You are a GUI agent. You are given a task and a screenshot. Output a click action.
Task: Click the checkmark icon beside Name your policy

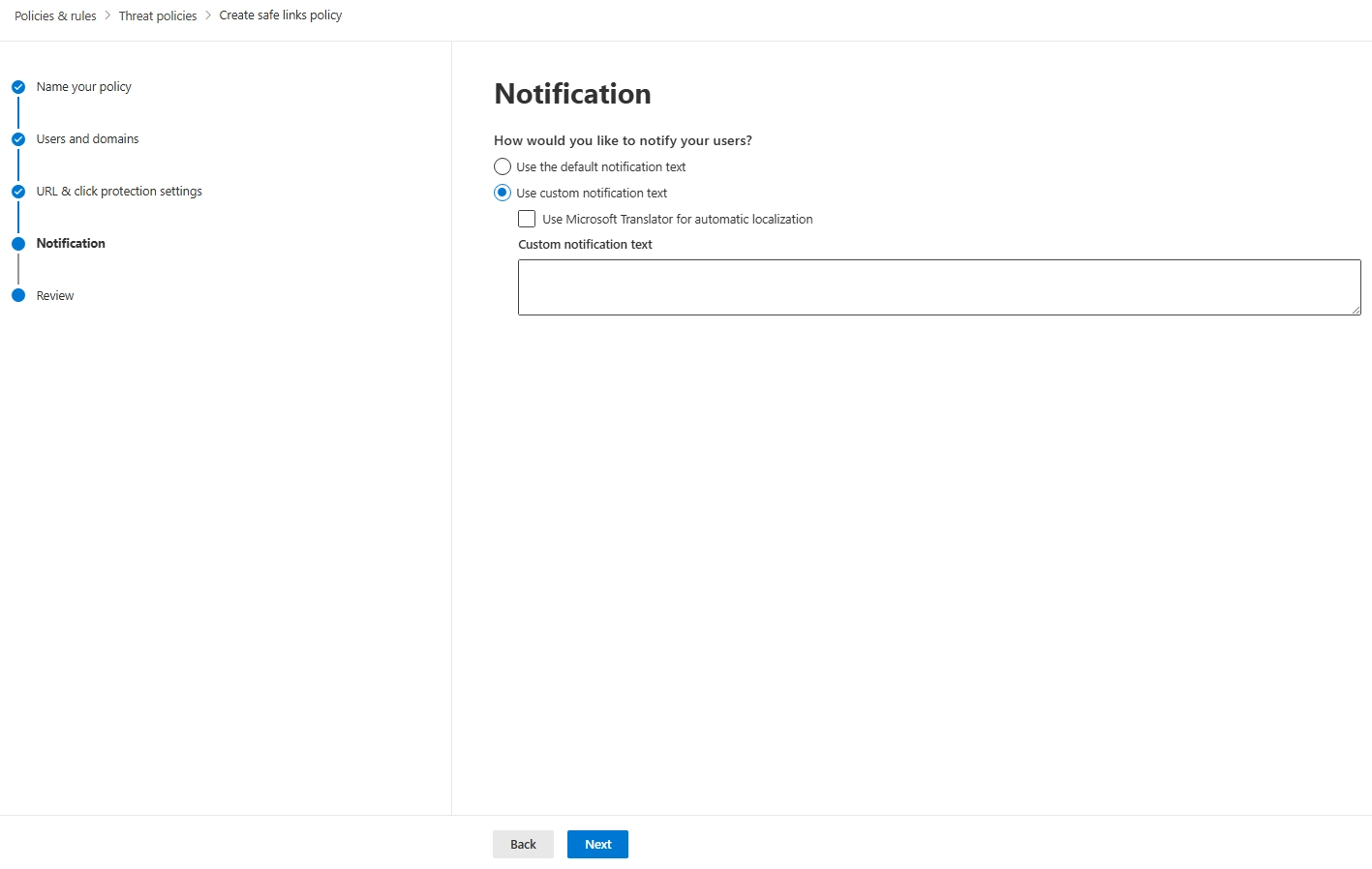coord(18,86)
